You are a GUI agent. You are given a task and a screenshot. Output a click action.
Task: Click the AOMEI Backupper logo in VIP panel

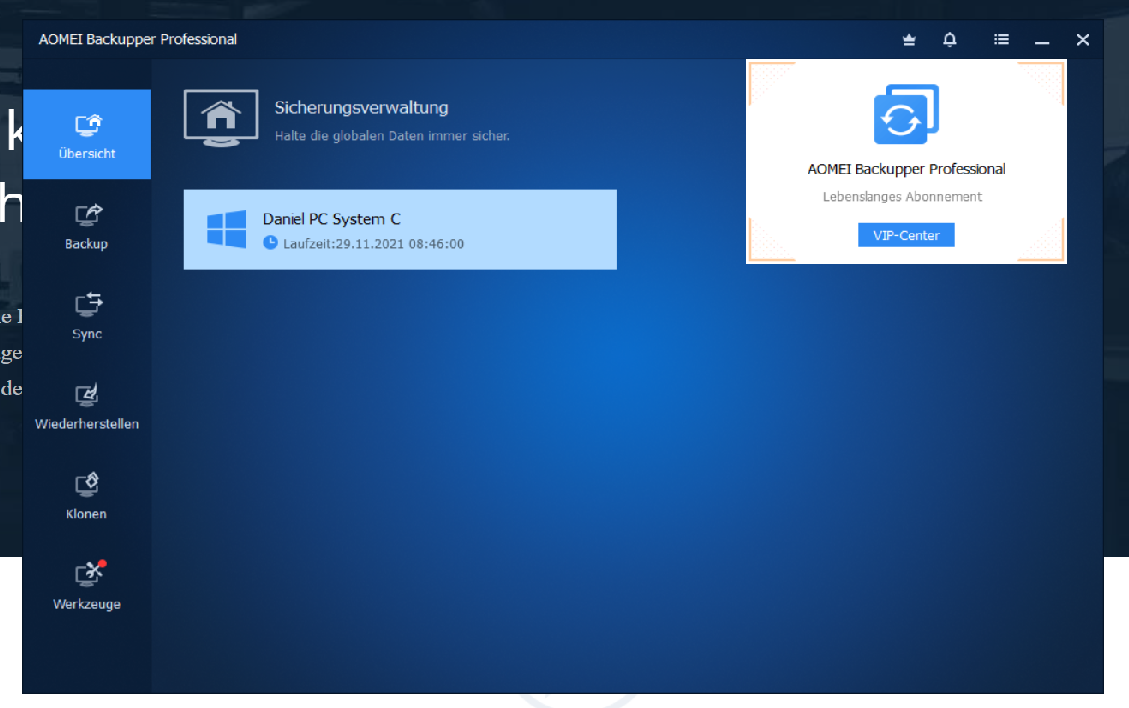coord(906,114)
